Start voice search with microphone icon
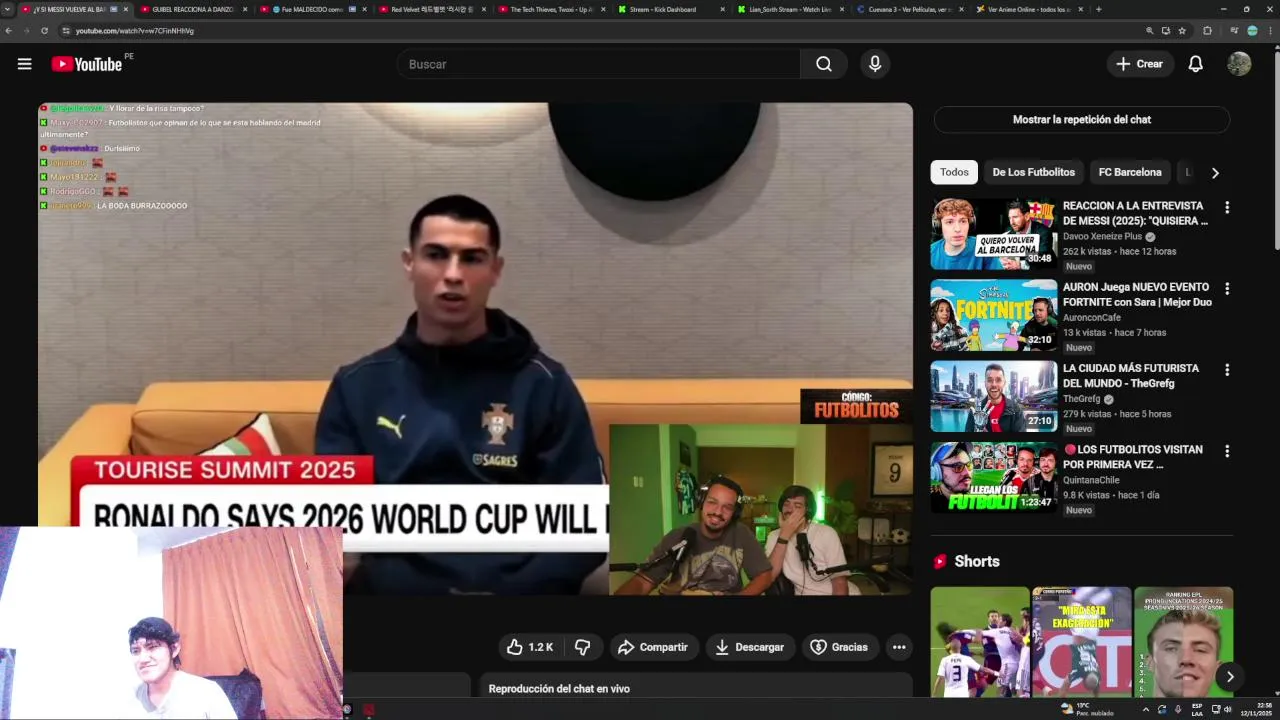 pos(875,64)
